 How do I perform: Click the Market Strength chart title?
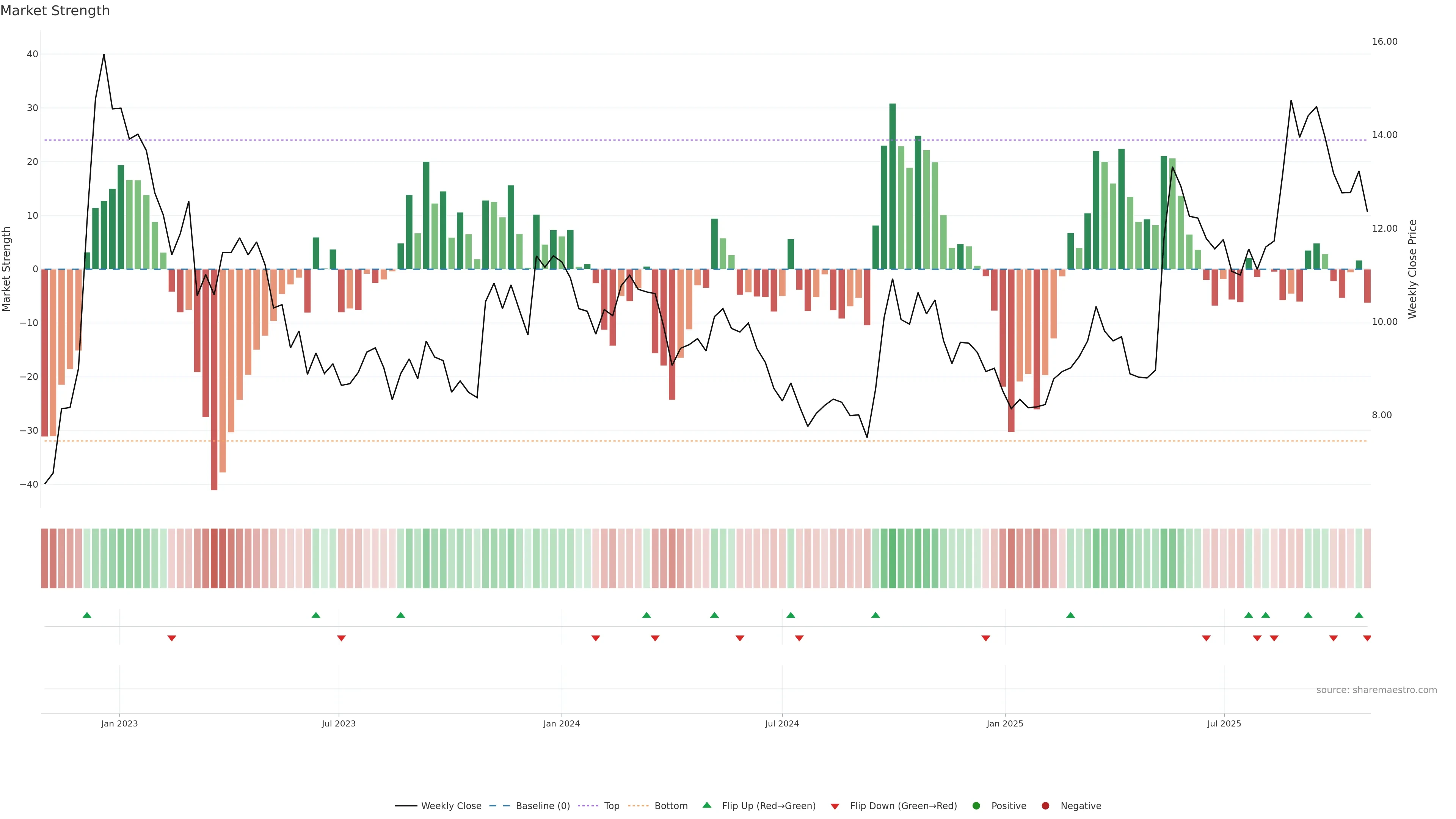click(55, 11)
